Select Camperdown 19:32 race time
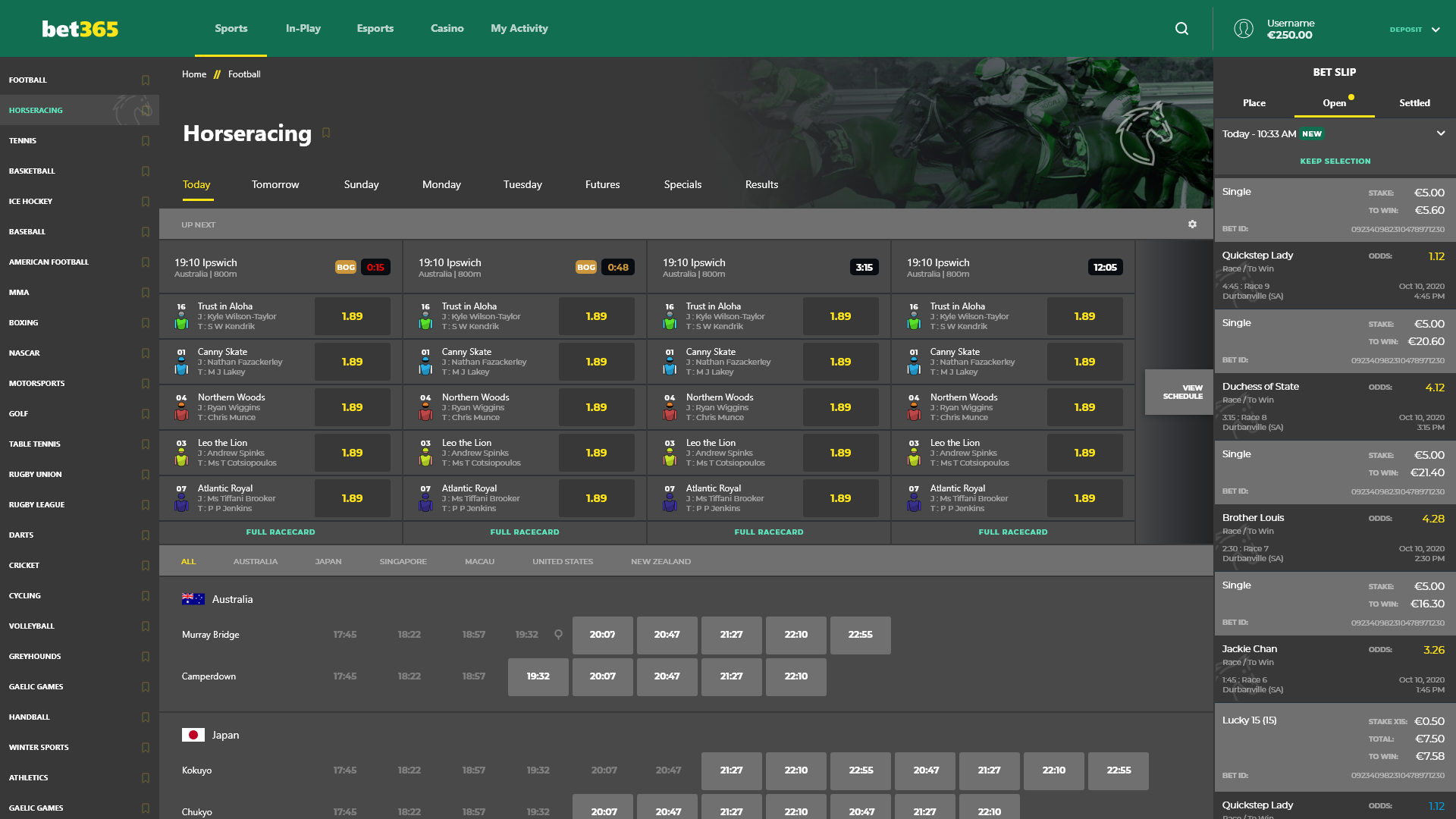 (538, 676)
